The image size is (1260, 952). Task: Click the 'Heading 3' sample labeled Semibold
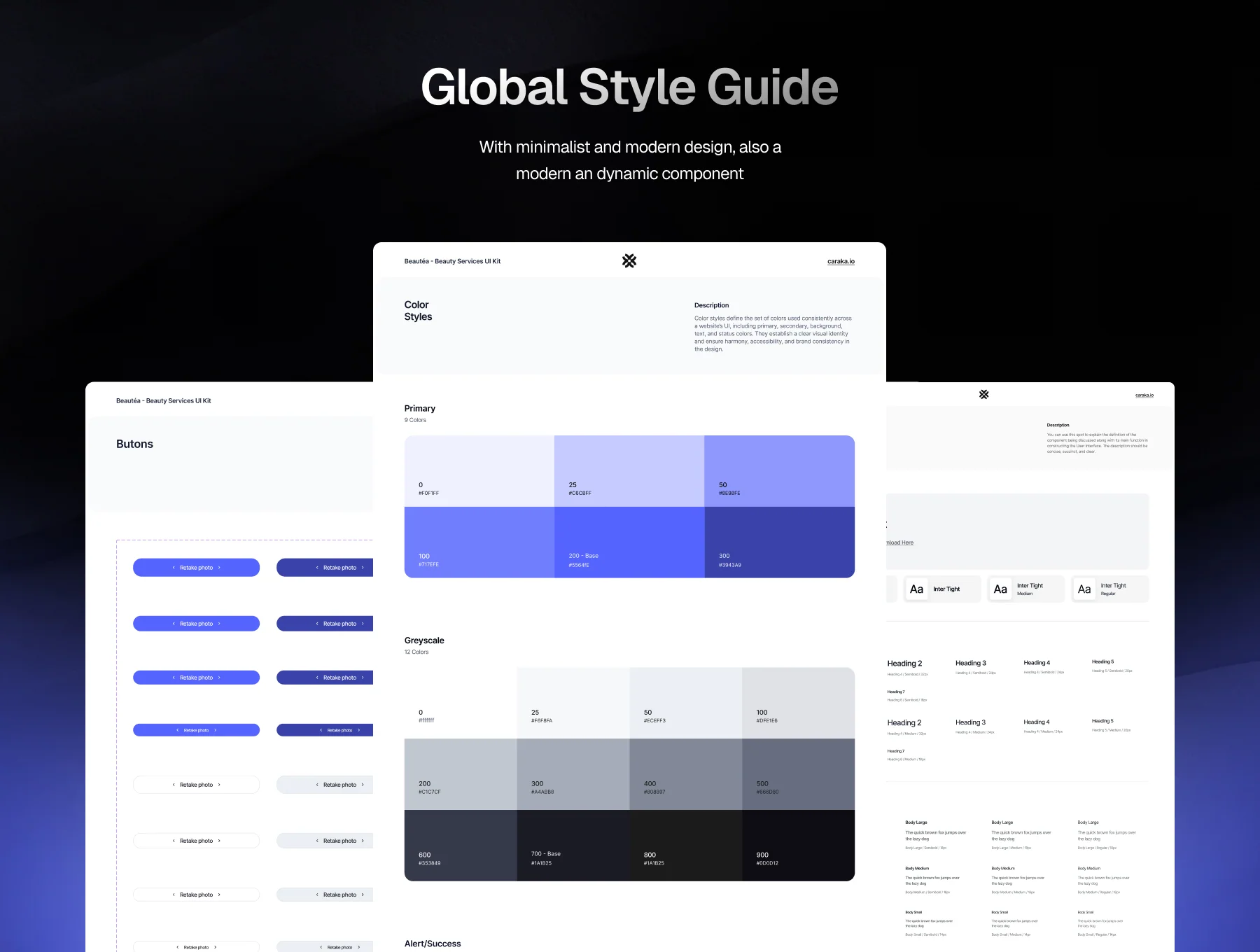click(x=971, y=663)
